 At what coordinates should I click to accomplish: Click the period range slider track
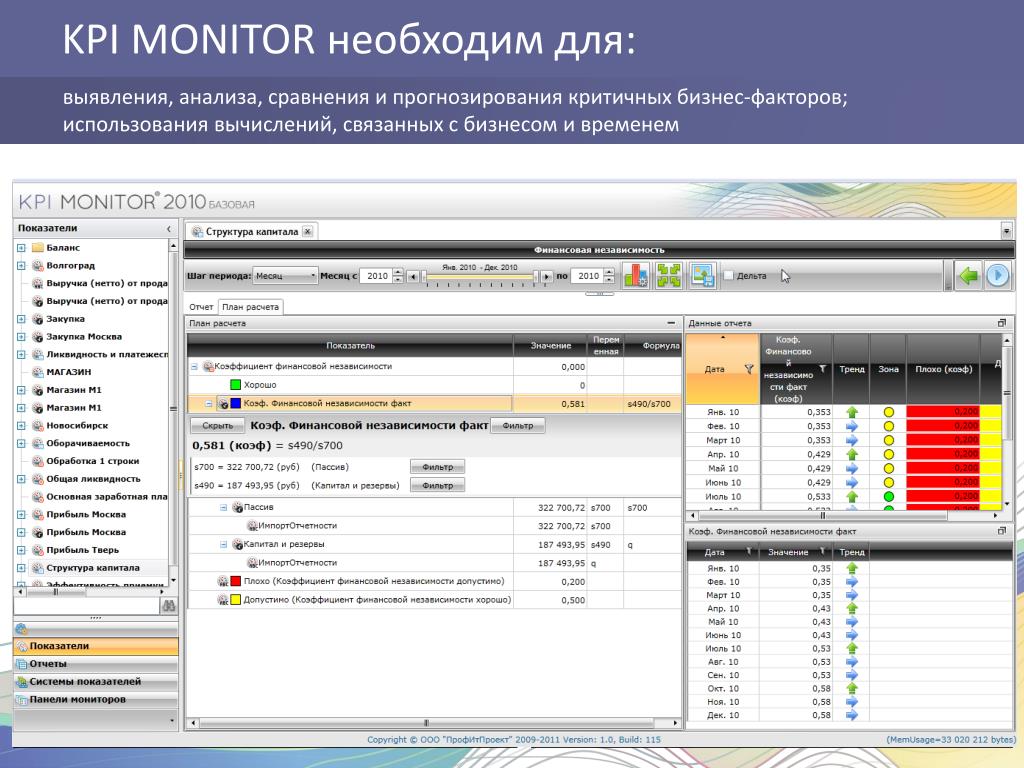pos(480,277)
